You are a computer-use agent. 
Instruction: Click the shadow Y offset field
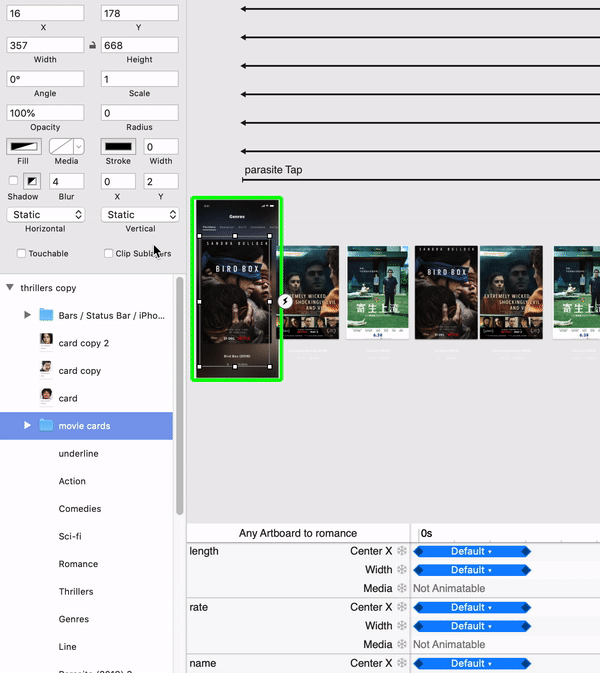(x=161, y=182)
